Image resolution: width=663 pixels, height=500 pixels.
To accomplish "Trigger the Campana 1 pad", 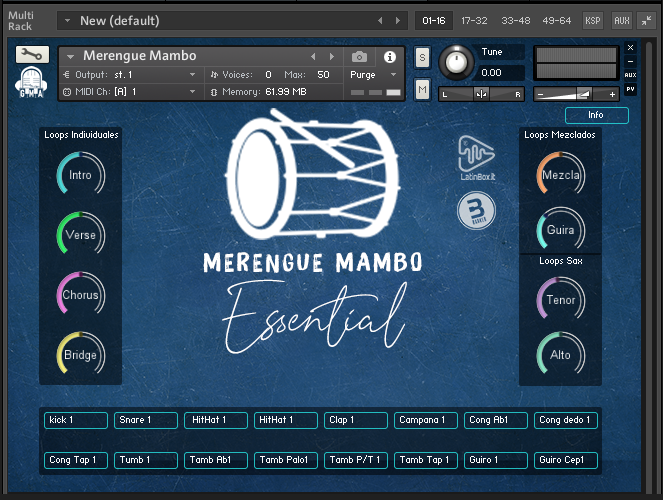I will [426, 420].
